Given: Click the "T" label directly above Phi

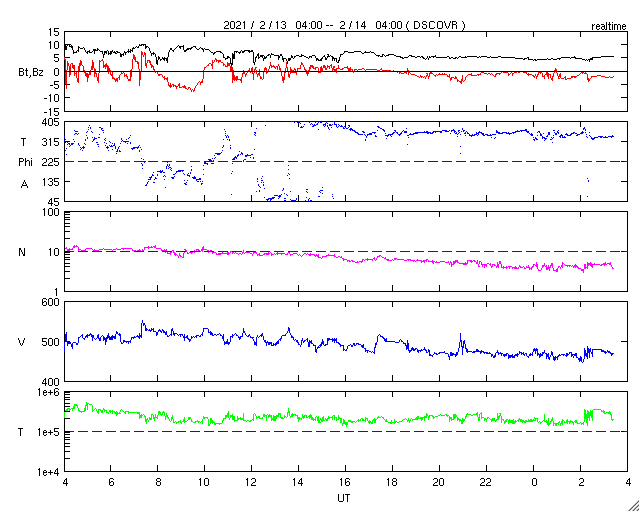Looking at the screenshot, I should [23, 142].
